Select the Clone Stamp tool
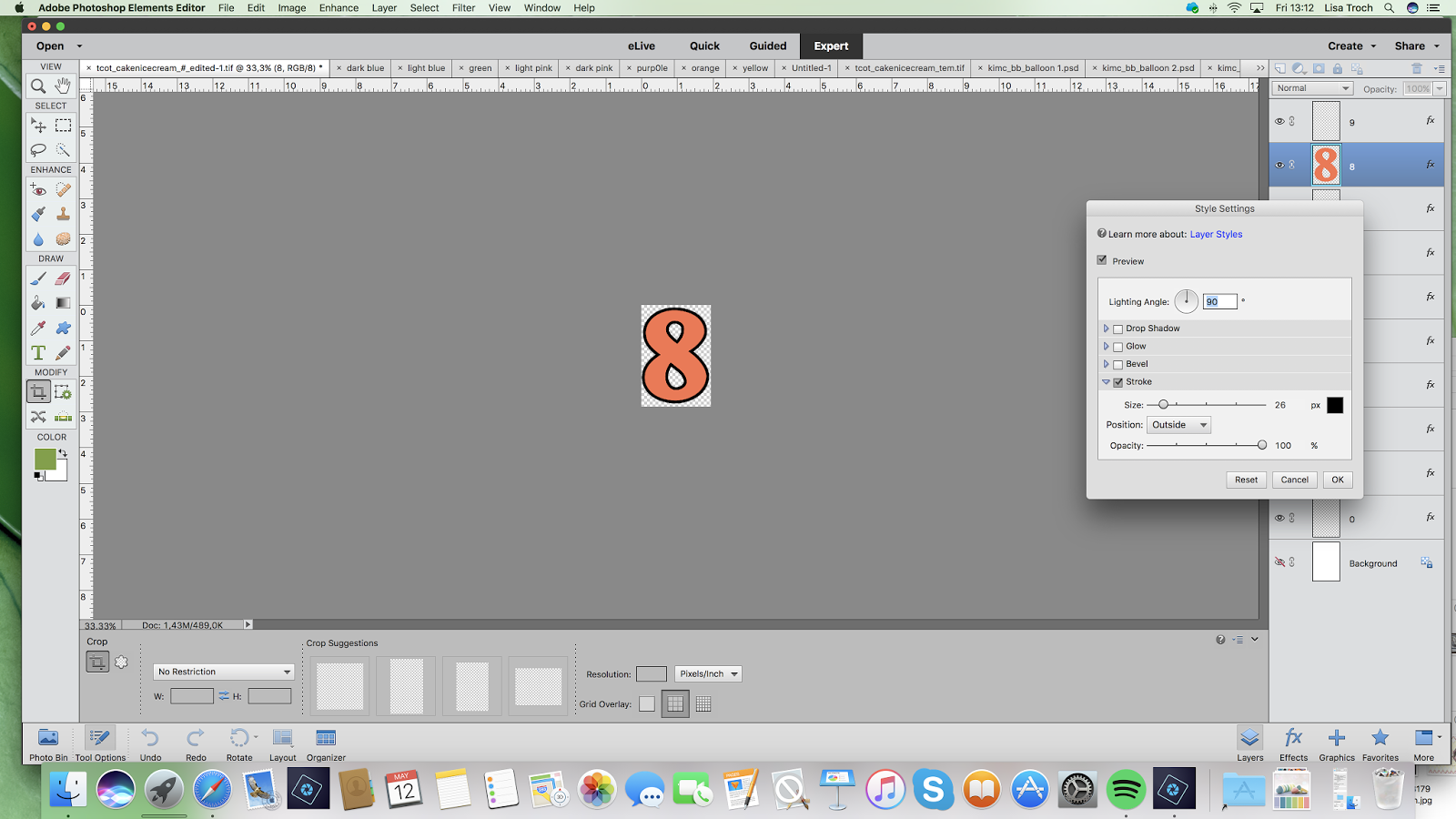This screenshot has width=1456, height=819. click(63, 214)
